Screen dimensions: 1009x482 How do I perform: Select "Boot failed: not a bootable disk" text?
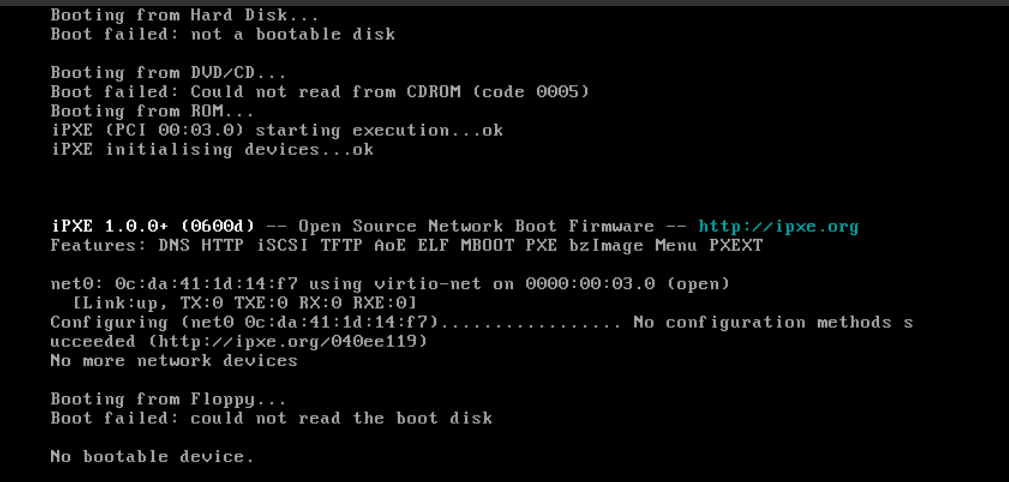[223, 34]
